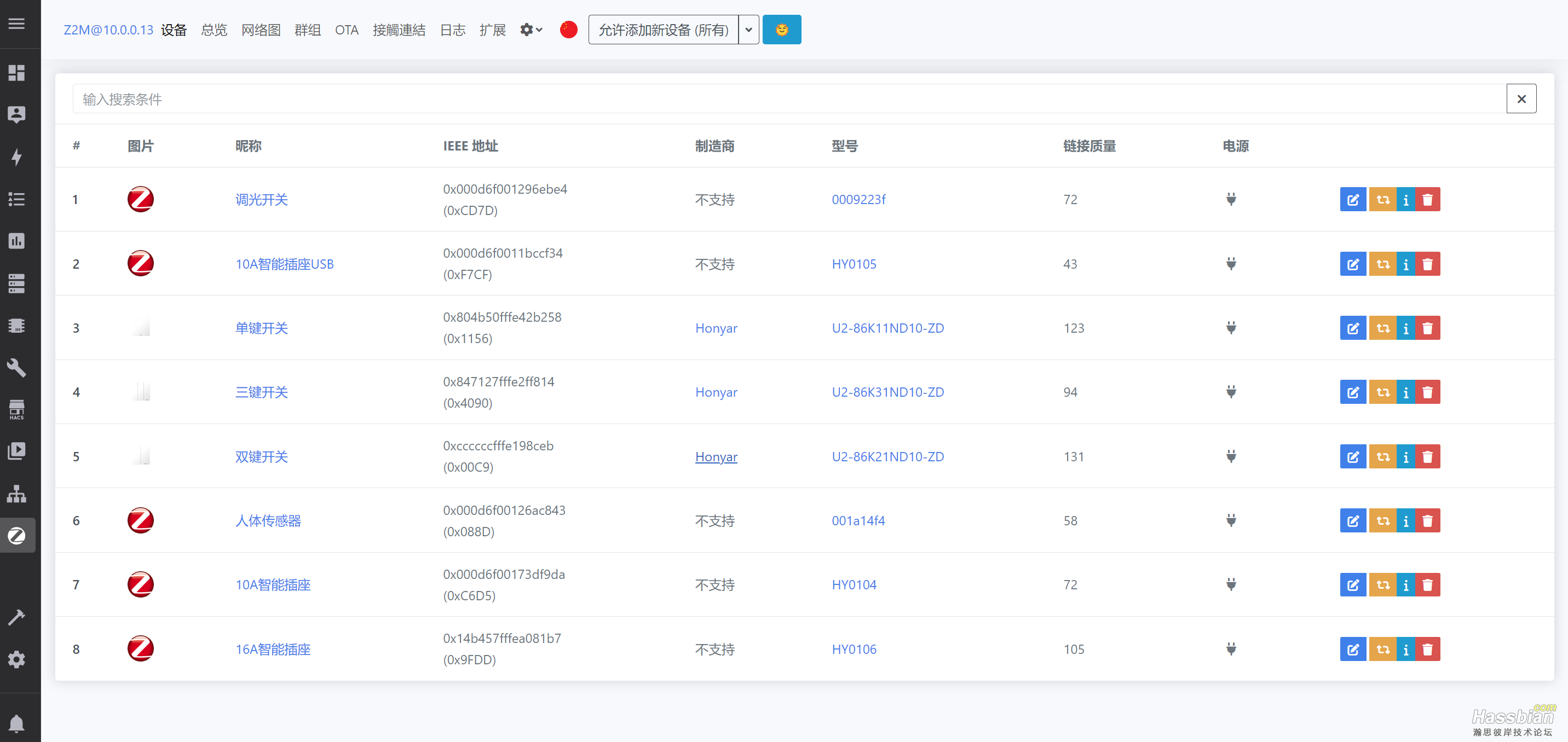Switch to the 接觸連結 tab
The height and width of the screenshot is (742, 1568).
[399, 30]
